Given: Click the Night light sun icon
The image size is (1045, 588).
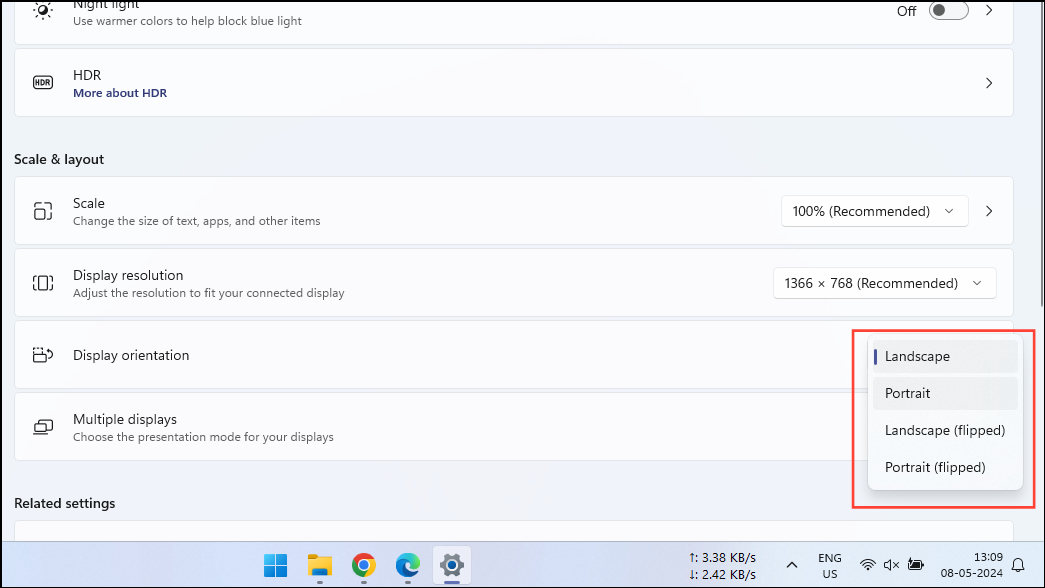Looking at the screenshot, I should (42, 12).
